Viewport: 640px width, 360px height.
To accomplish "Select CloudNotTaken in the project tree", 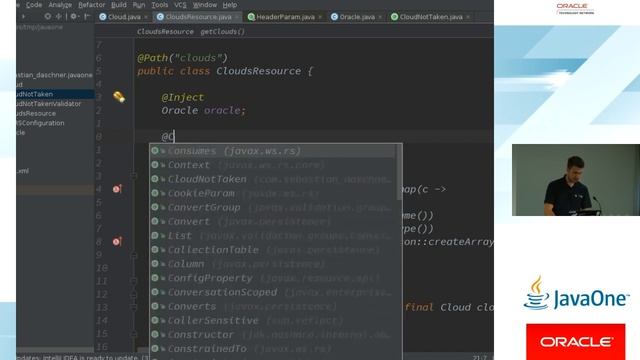I will pos(55,94).
